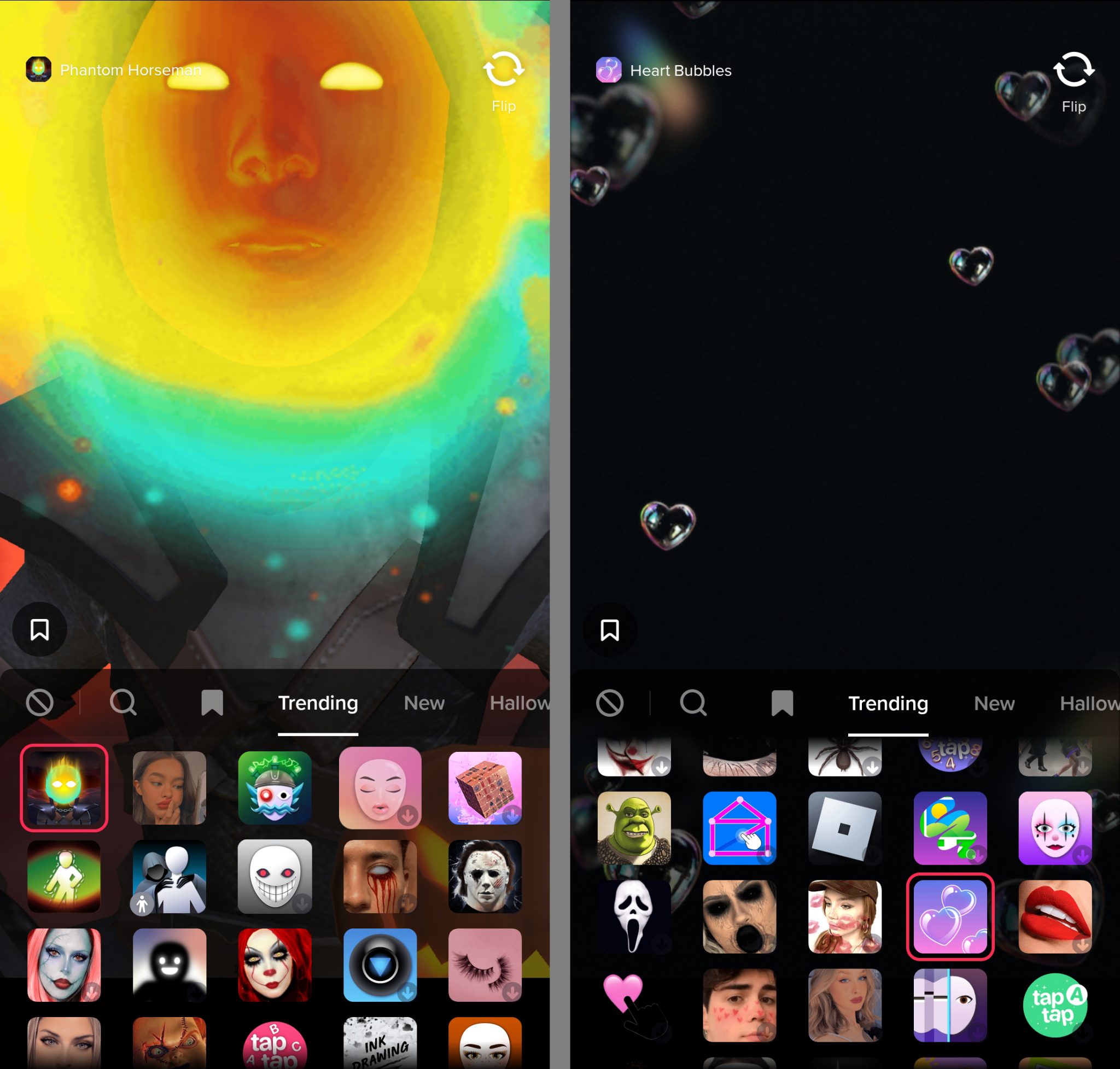Toggle bookmark icon right screen

pos(610,629)
